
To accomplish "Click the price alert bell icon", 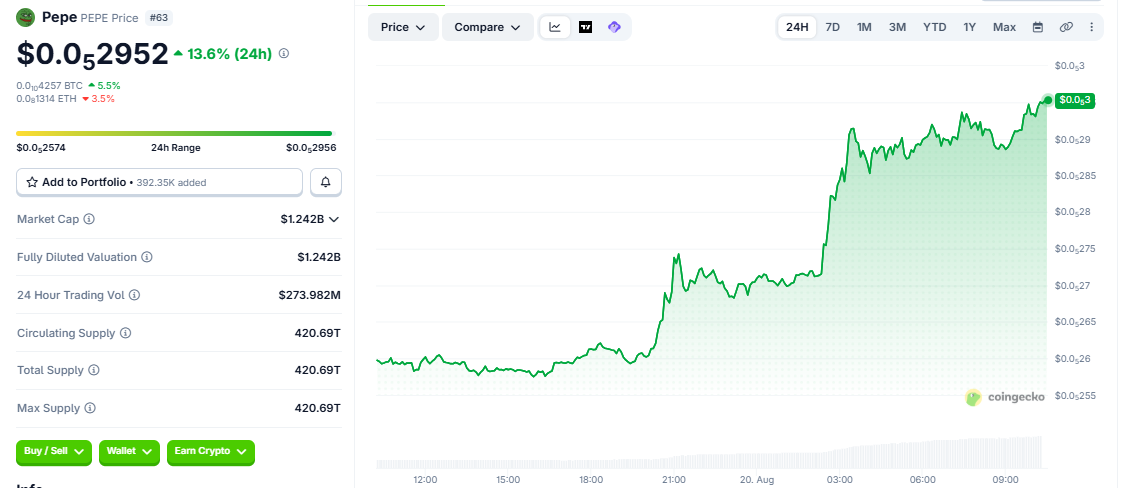I will coord(326,182).
